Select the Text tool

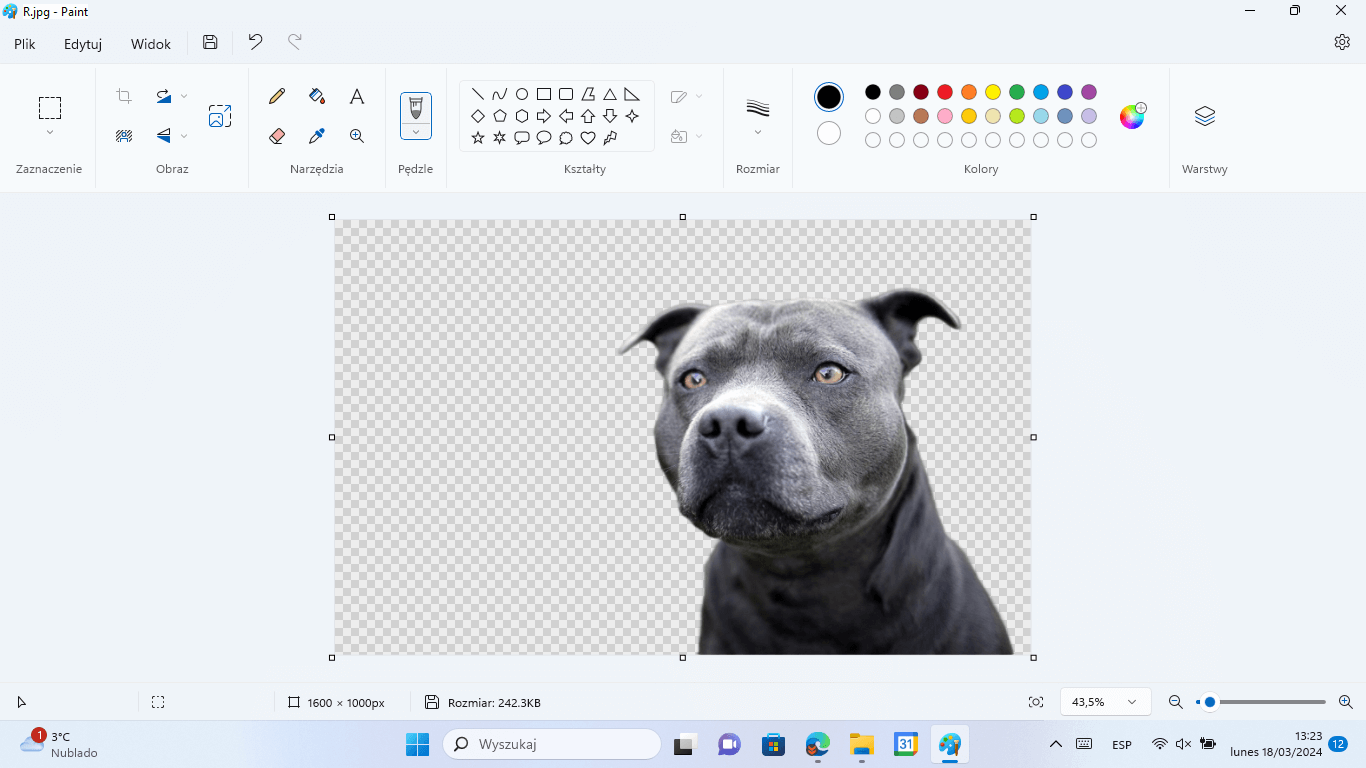pyautogui.click(x=357, y=96)
